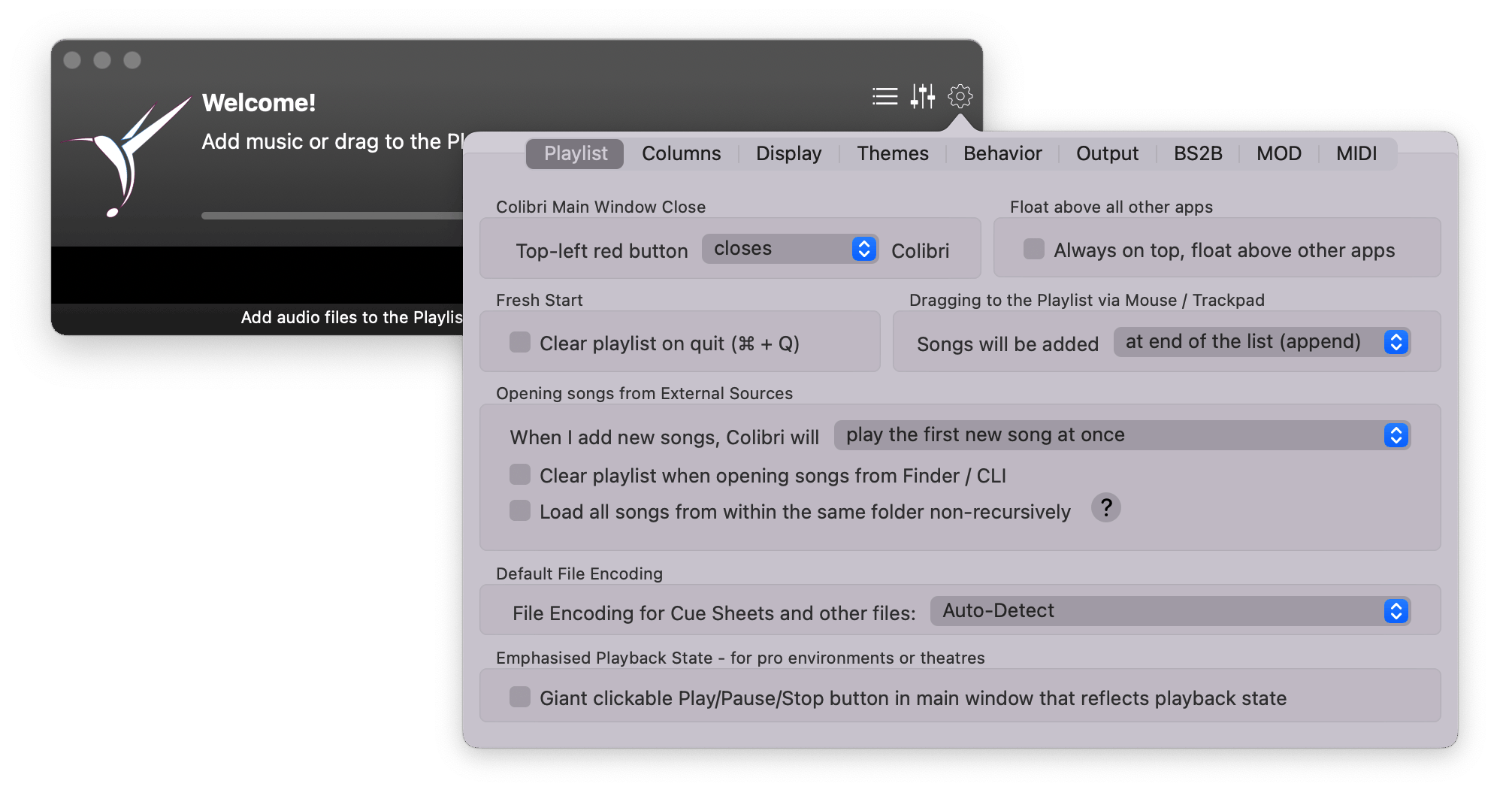Click the Colibri hummingbird logo
The width and height of the screenshot is (1512, 808).
[x=128, y=156]
